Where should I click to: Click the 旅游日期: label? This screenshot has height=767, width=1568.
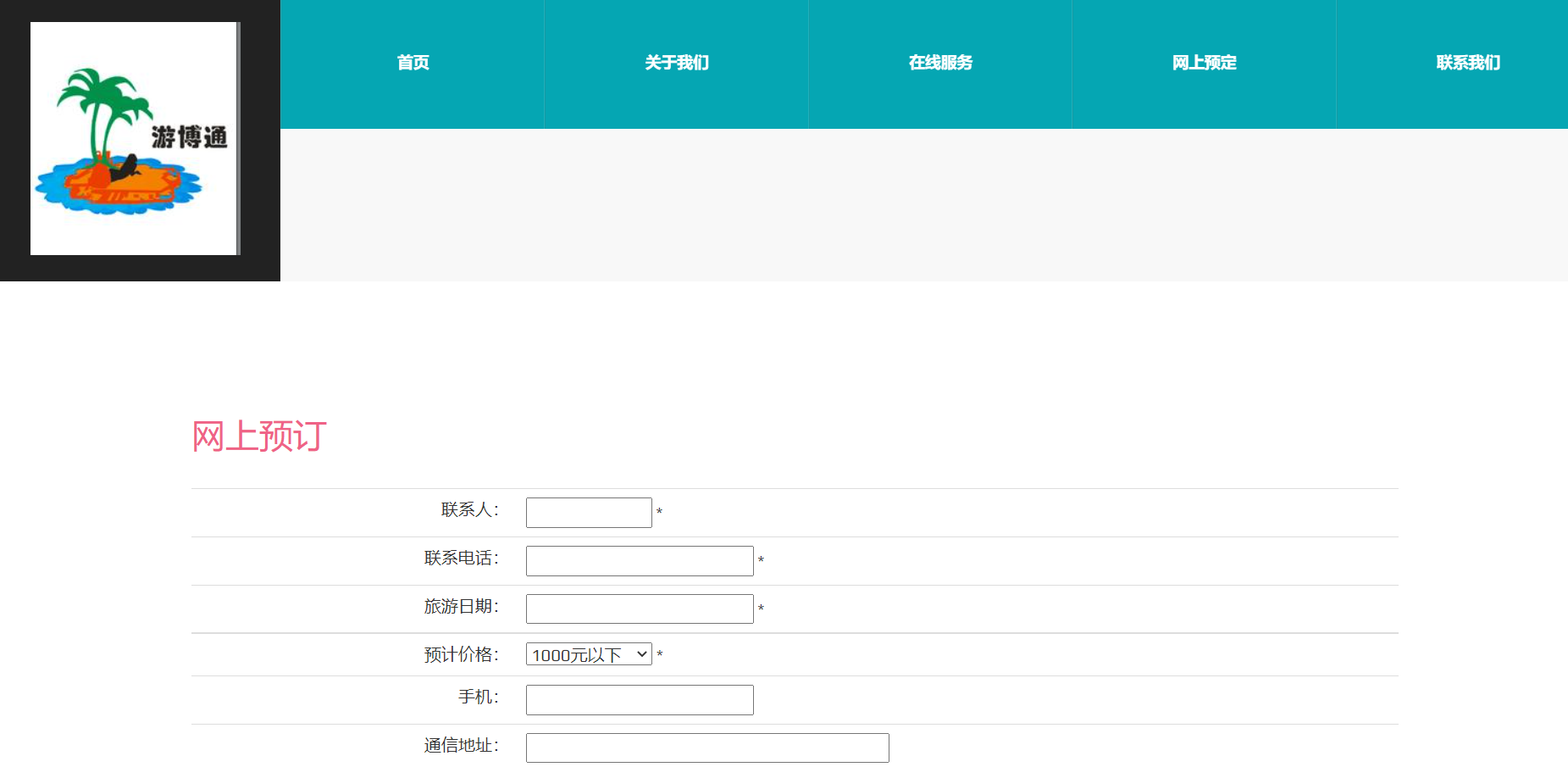coord(462,606)
